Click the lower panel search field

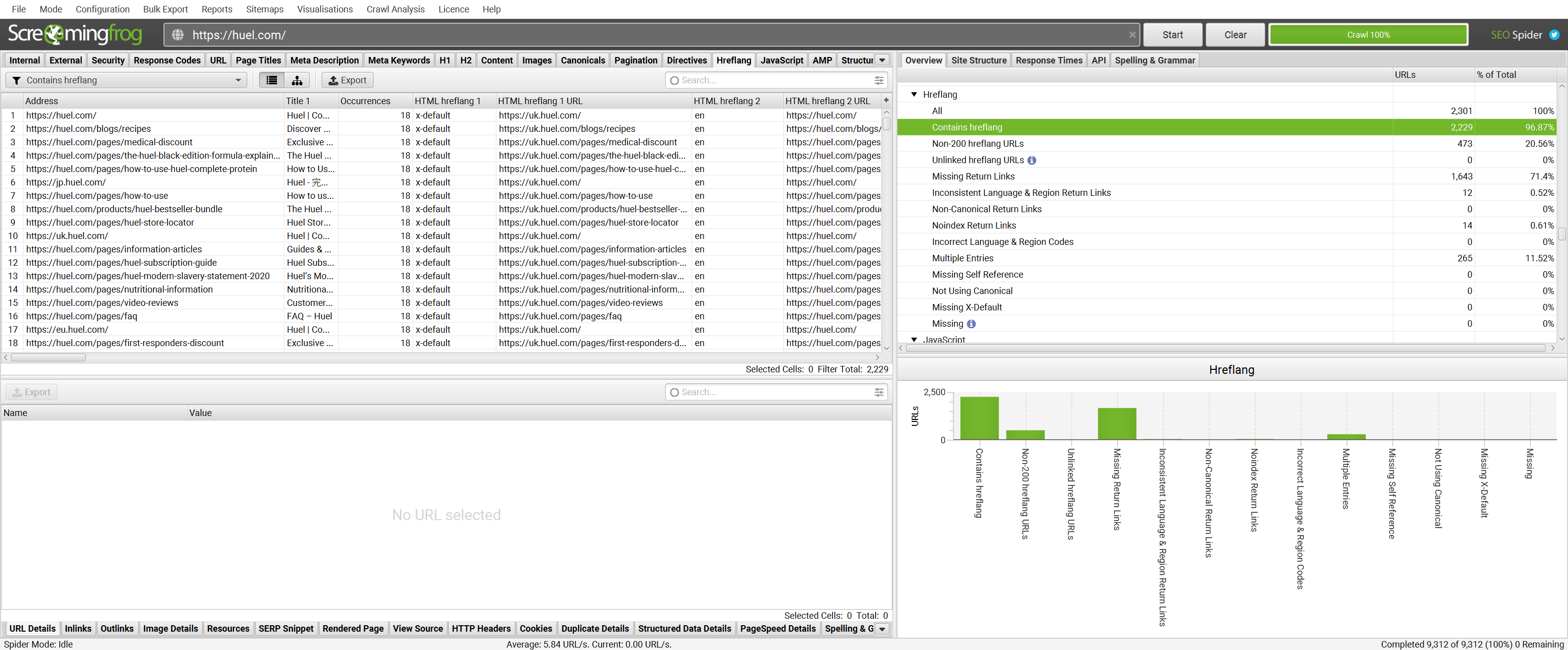(775, 392)
